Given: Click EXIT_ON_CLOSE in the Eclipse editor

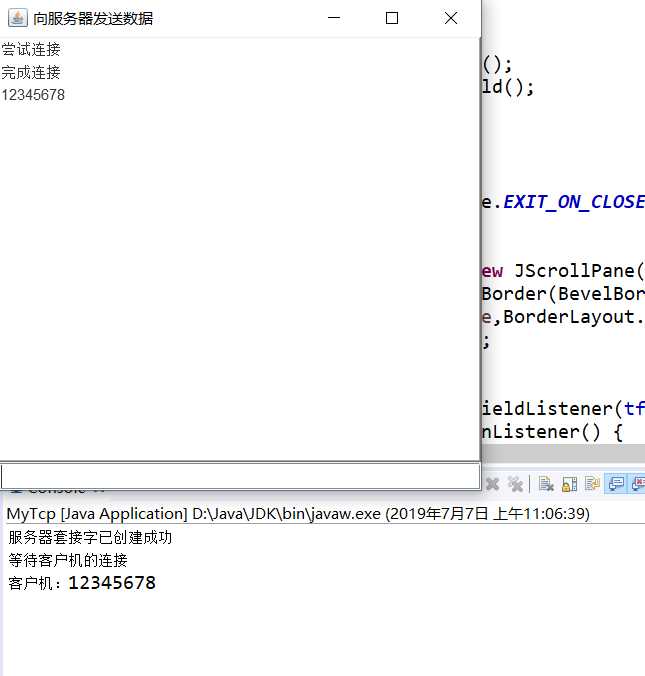Looking at the screenshot, I should [x=574, y=202].
